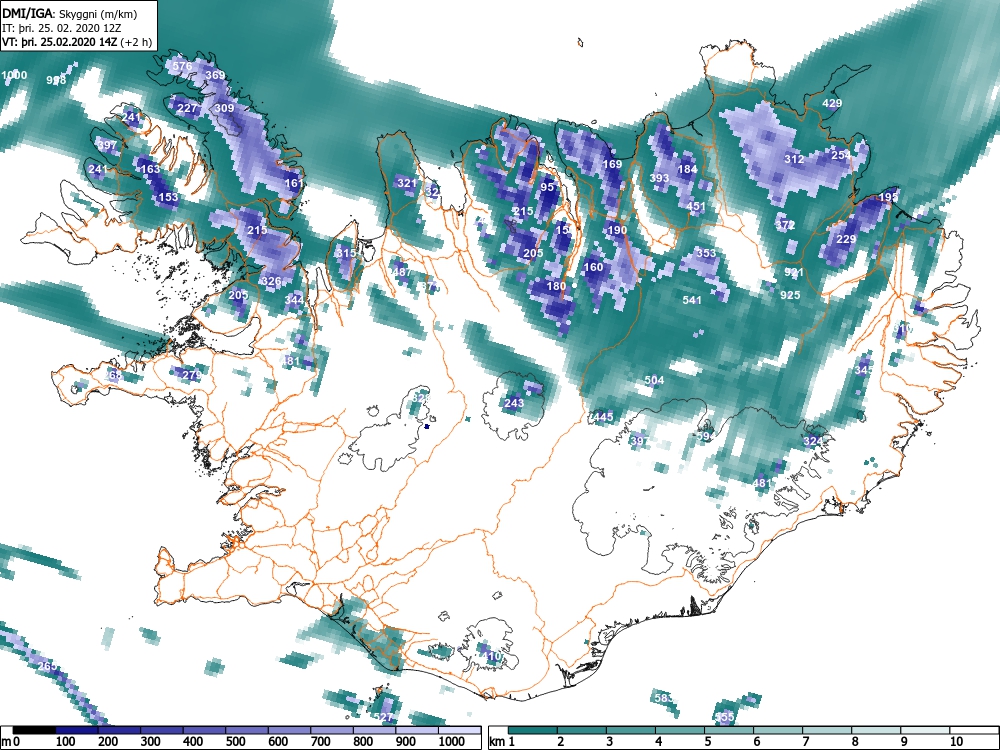
Task: Click visibility value 410 on the map
Action: (491, 656)
